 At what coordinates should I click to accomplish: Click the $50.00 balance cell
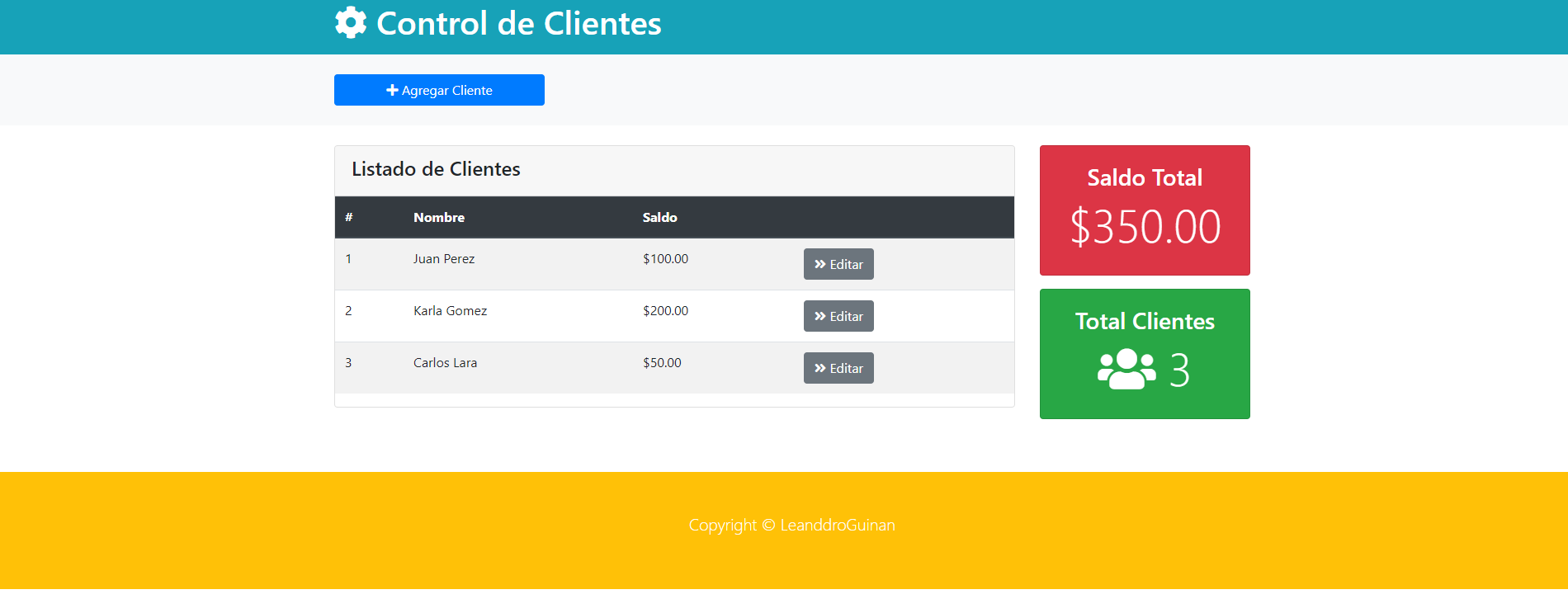pyautogui.click(x=662, y=363)
